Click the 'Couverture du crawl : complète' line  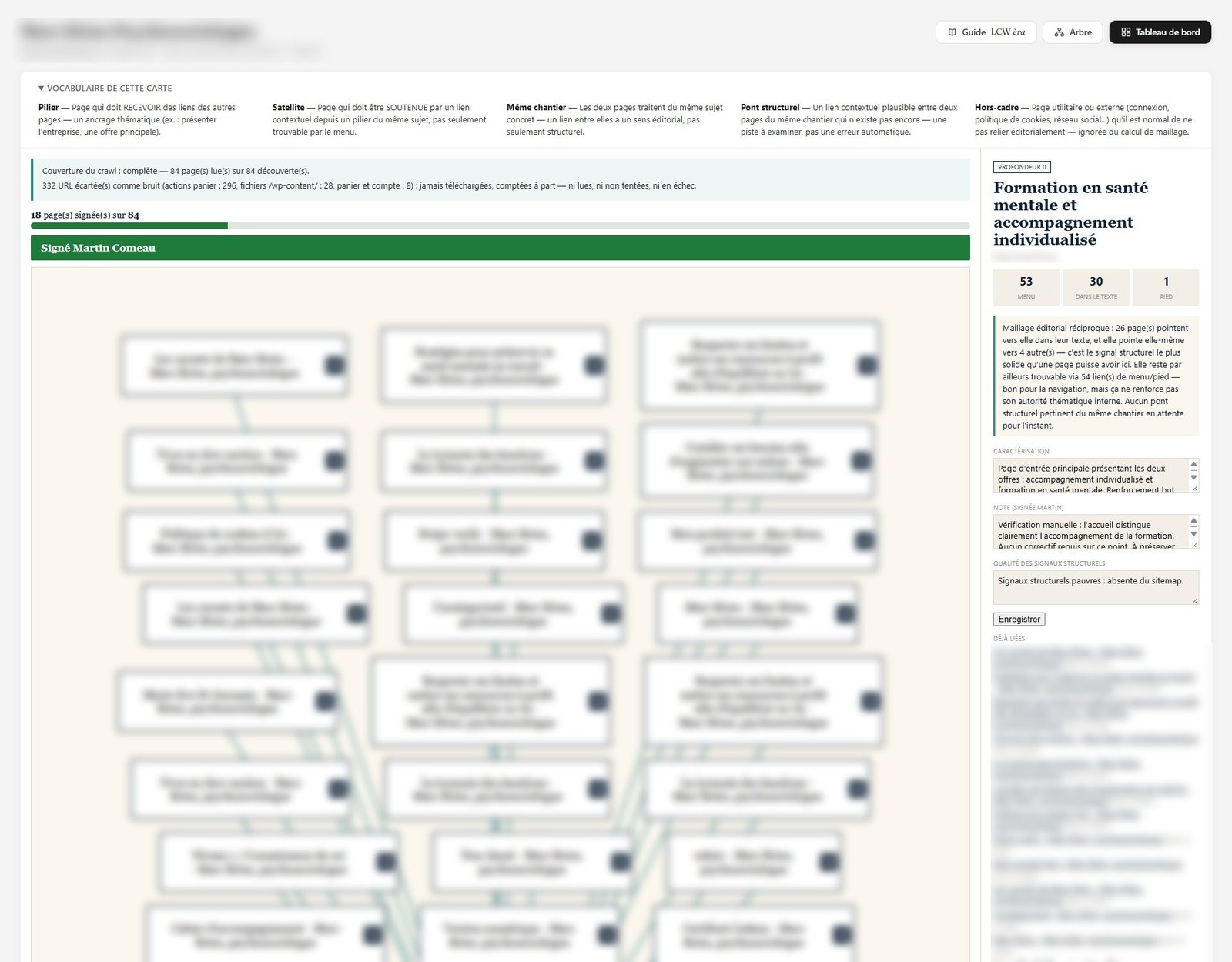click(x=176, y=171)
